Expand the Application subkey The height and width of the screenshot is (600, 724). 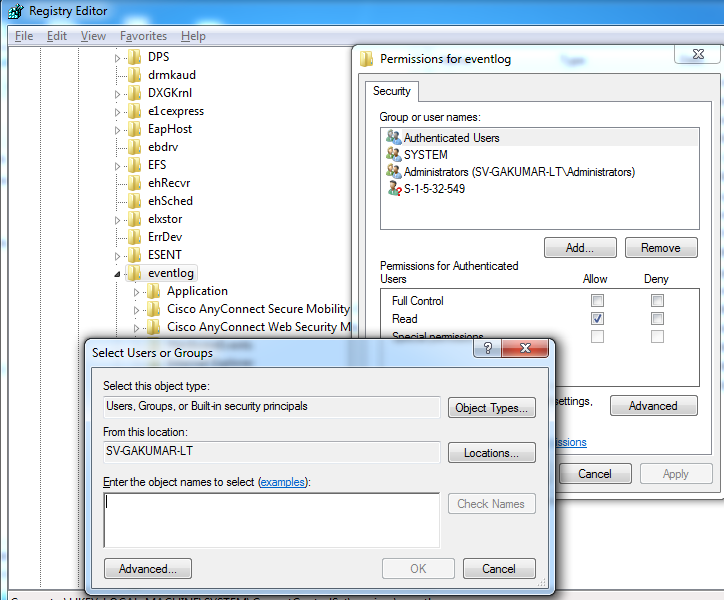(x=136, y=292)
